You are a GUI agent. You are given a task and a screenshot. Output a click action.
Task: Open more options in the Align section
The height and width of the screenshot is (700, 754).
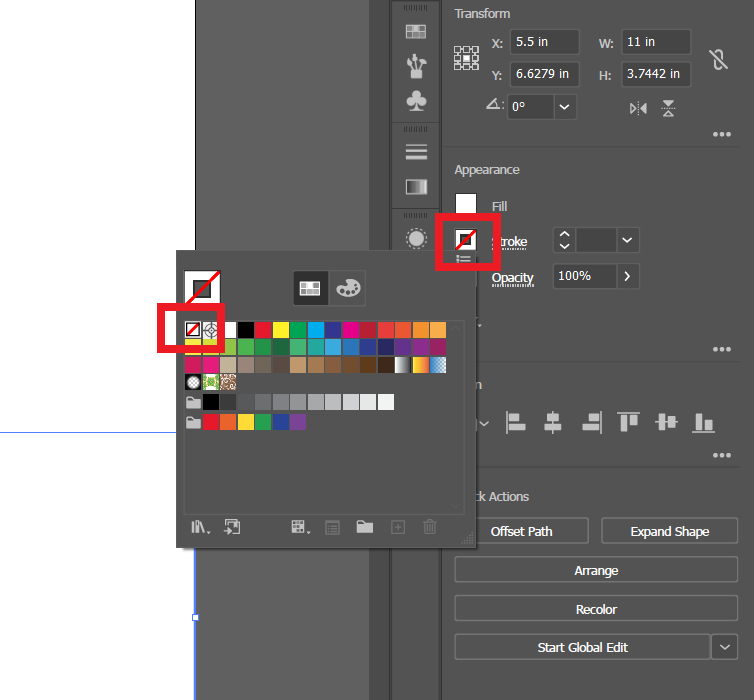pyautogui.click(x=722, y=455)
